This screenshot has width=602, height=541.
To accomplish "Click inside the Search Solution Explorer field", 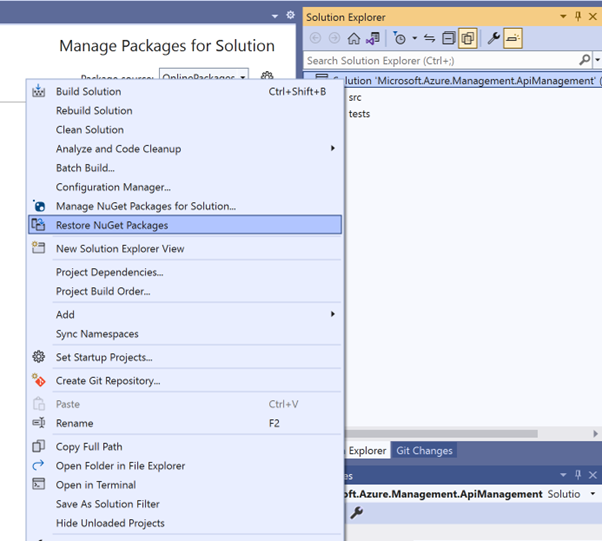I will coord(441,61).
